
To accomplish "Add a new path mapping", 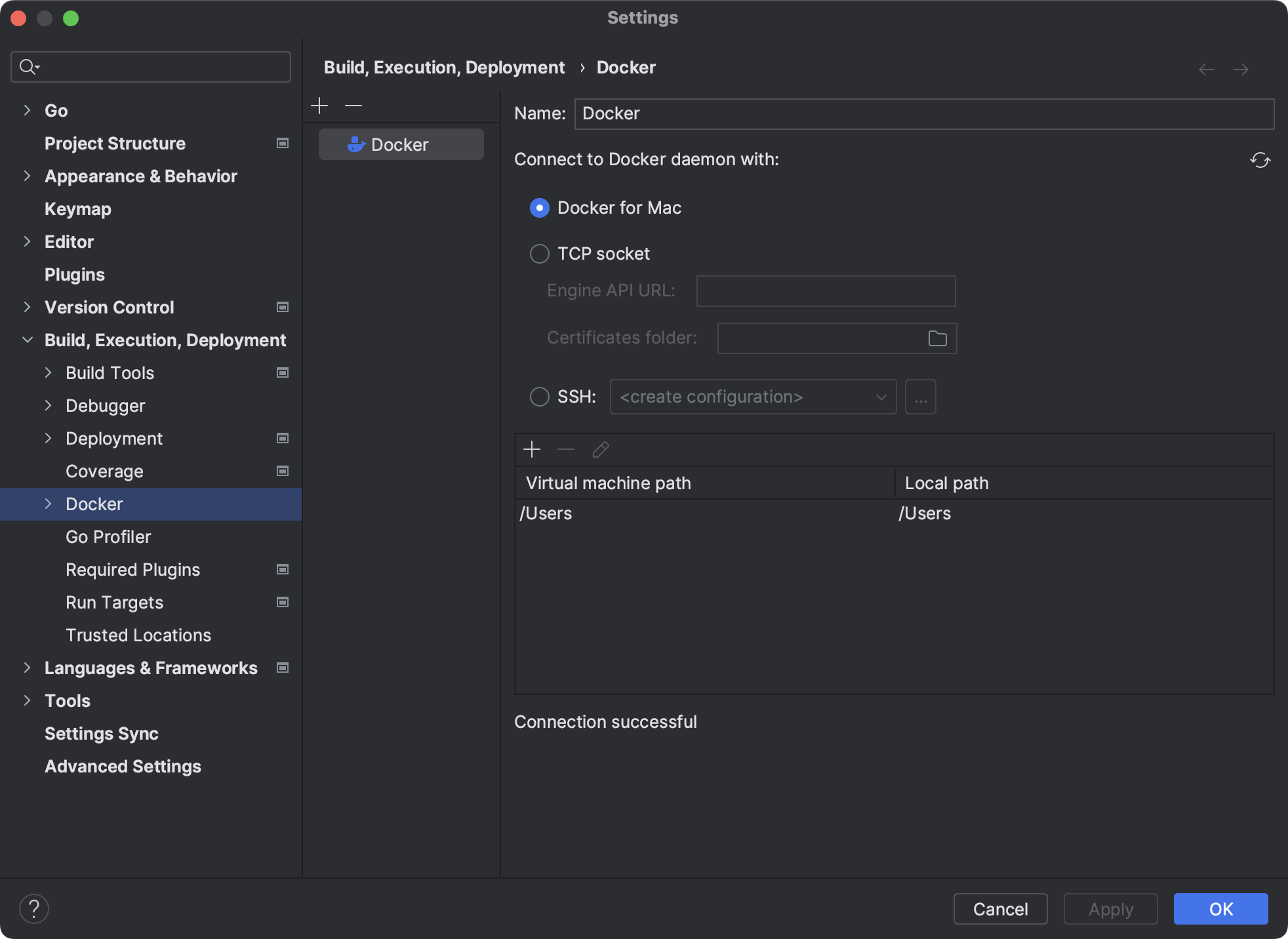I will point(532,449).
